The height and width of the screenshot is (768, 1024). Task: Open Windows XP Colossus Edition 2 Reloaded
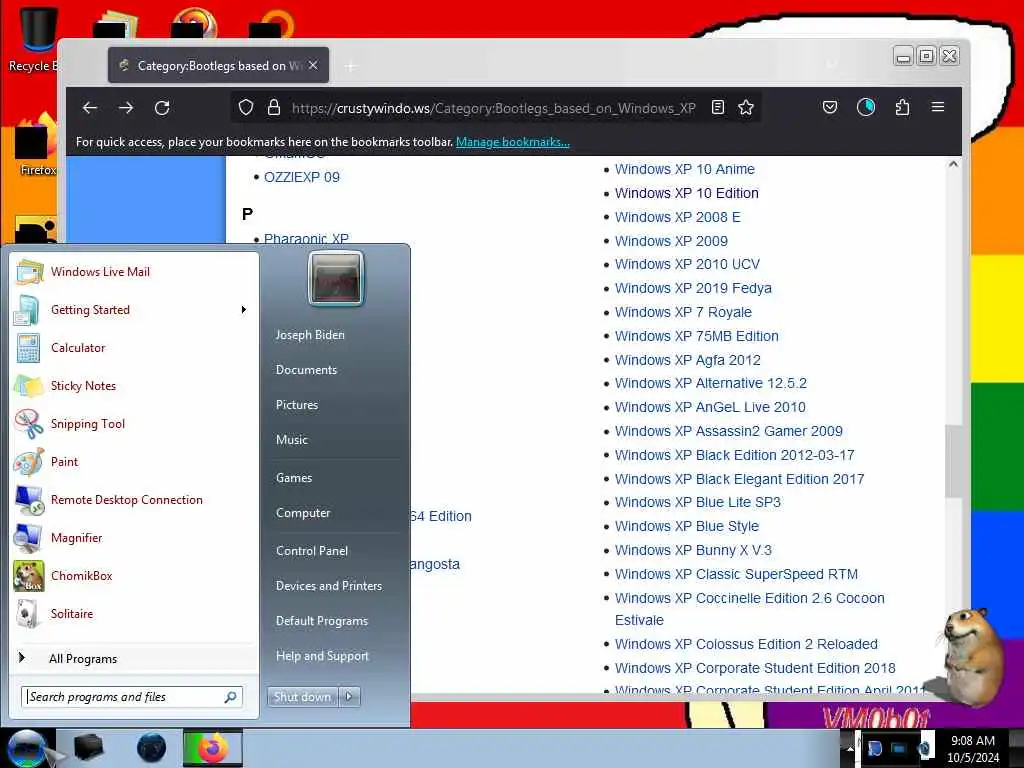coord(746,644)
